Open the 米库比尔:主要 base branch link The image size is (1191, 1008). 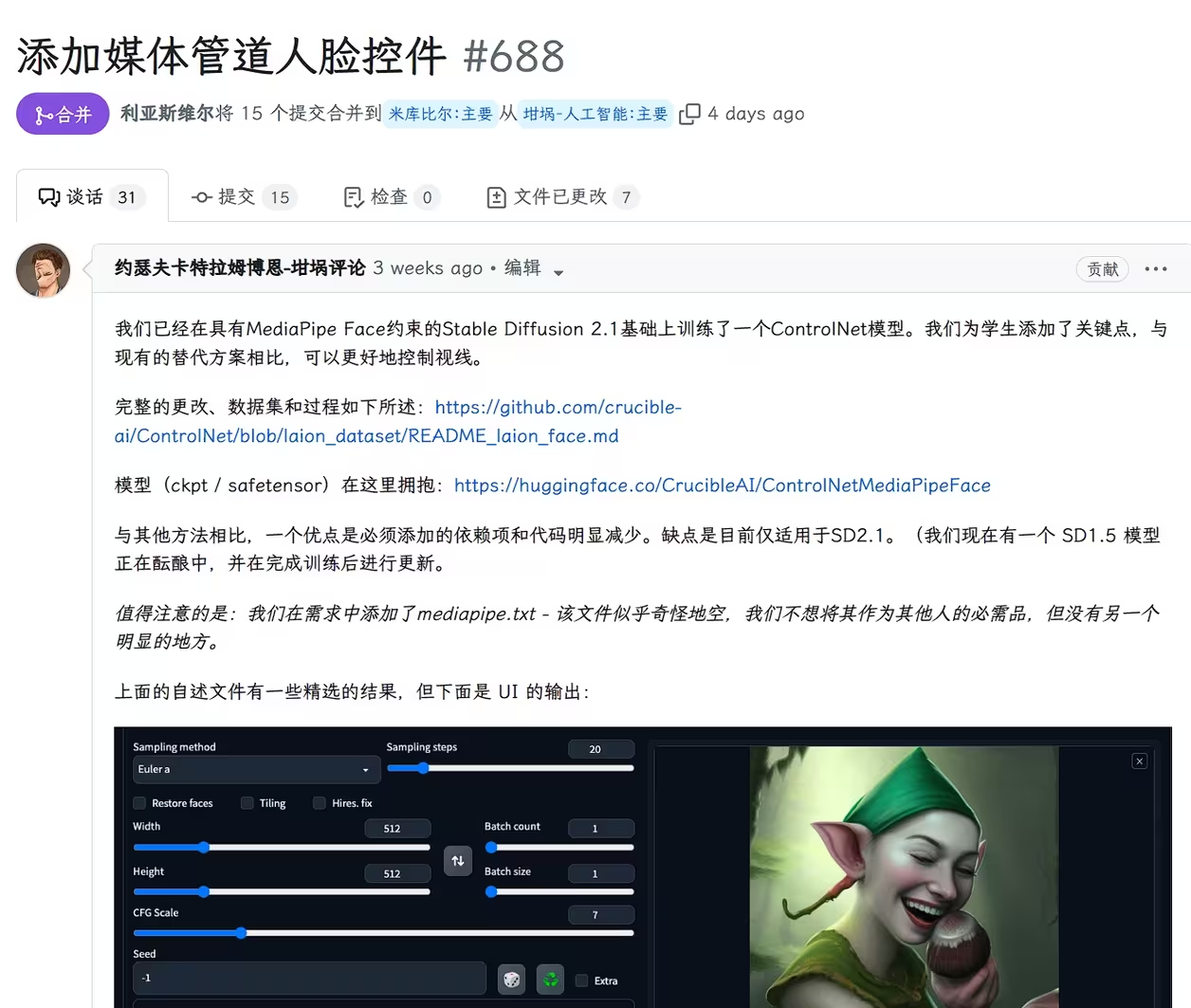click(440, 114)
